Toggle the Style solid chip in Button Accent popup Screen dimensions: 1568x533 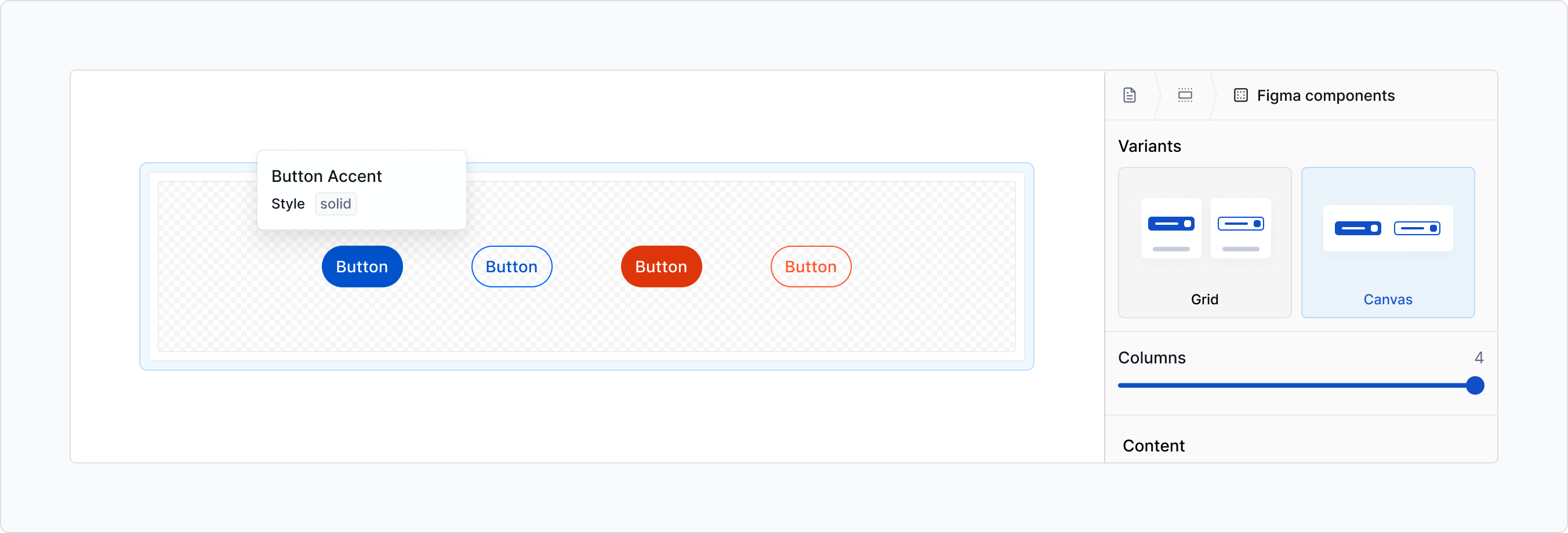point(335,204)
